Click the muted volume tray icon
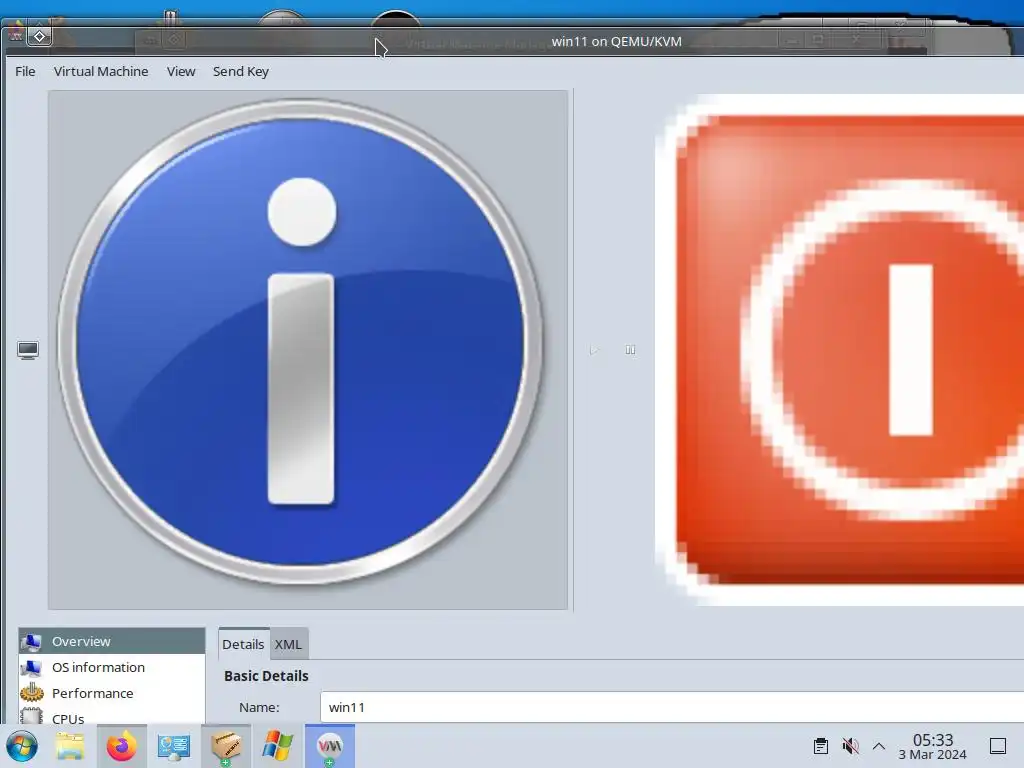The width and height of the screenshot is (1024, 768). coord(850,746)
